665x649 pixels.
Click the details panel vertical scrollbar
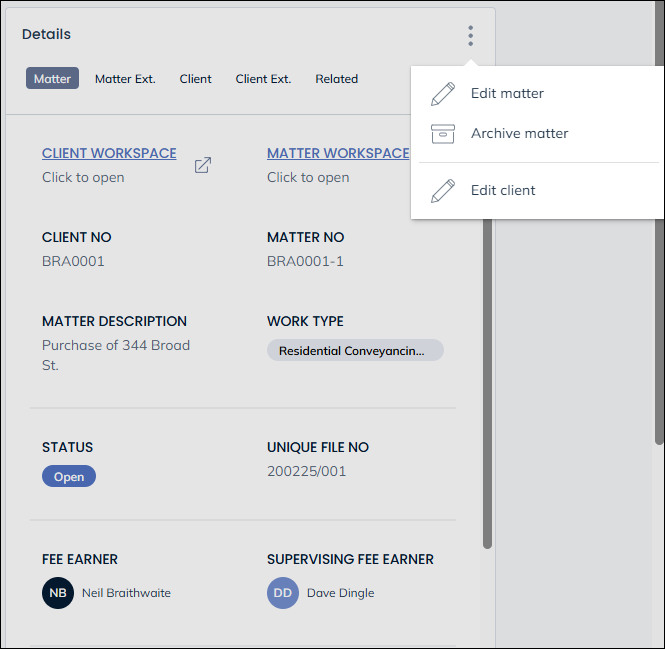(x=487, y=380)
